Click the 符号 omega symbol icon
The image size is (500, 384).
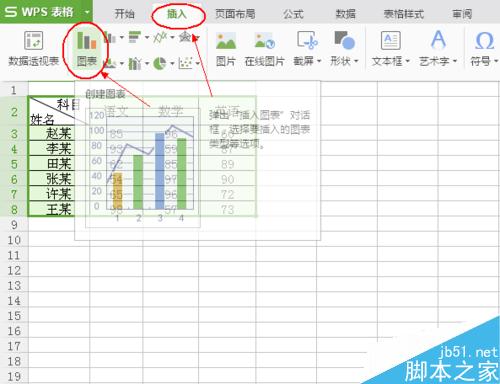pyautogui.click(x=484, y=41)
